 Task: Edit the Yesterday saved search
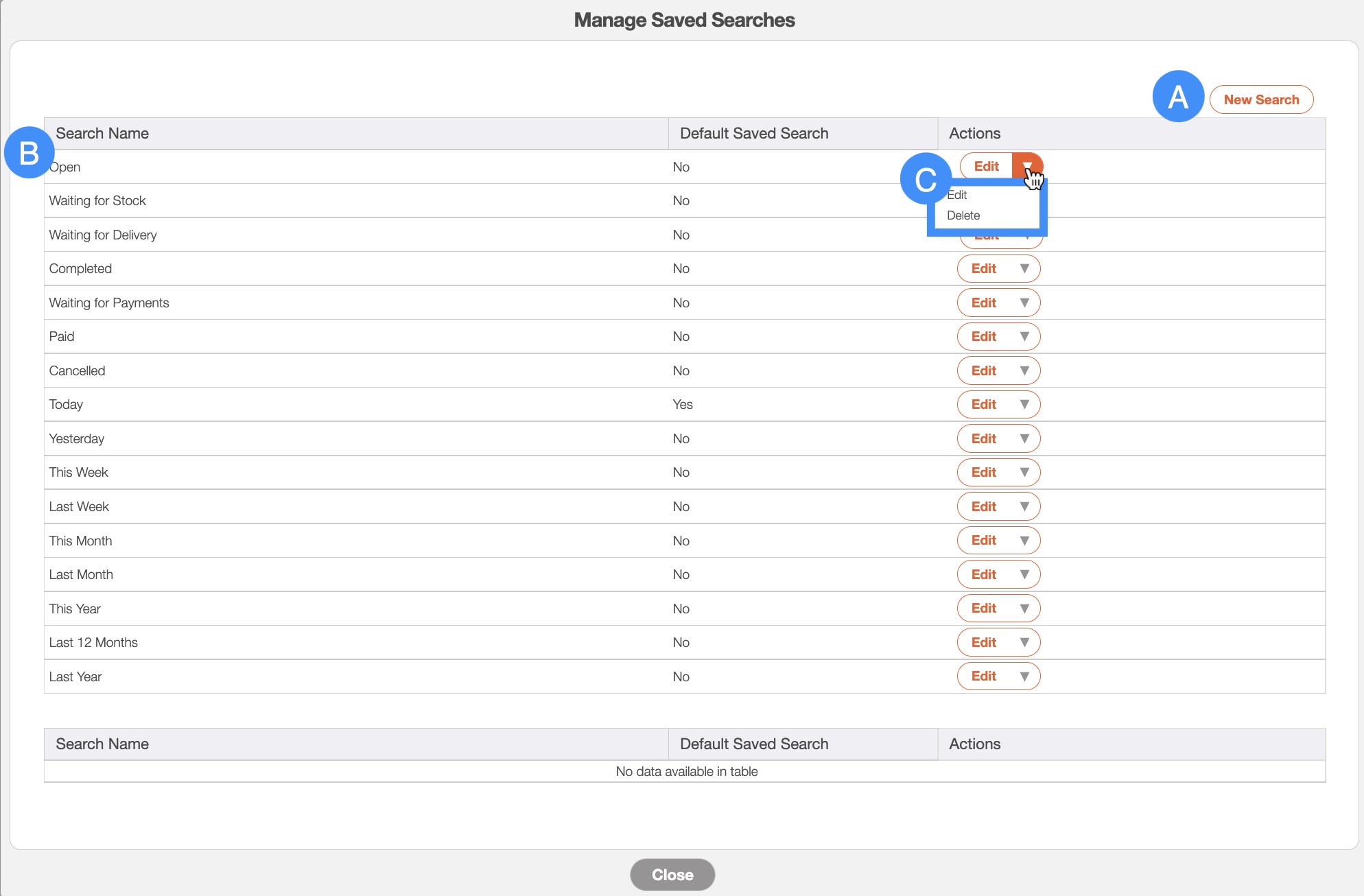tap(983, 438)
